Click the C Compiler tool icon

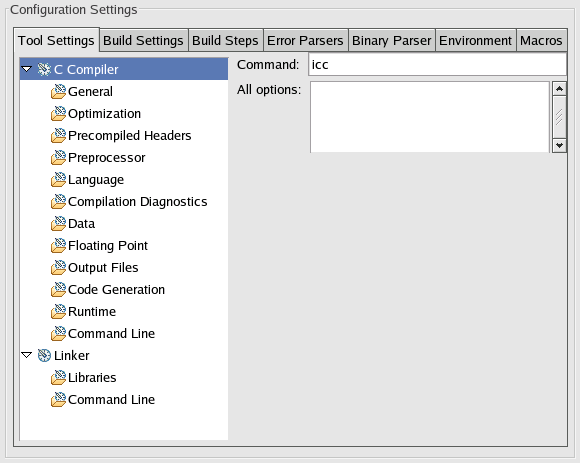coord(44,69)
